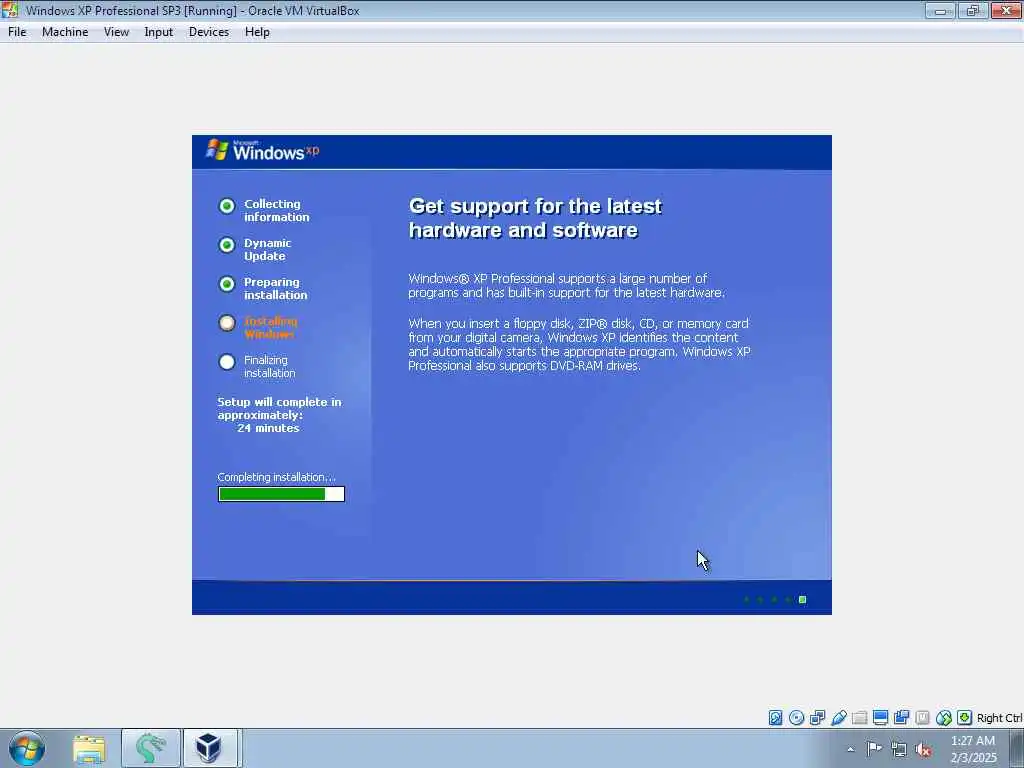Open the Windows 7 Start orb
The image size is (1024, 768).
point(27,748)
